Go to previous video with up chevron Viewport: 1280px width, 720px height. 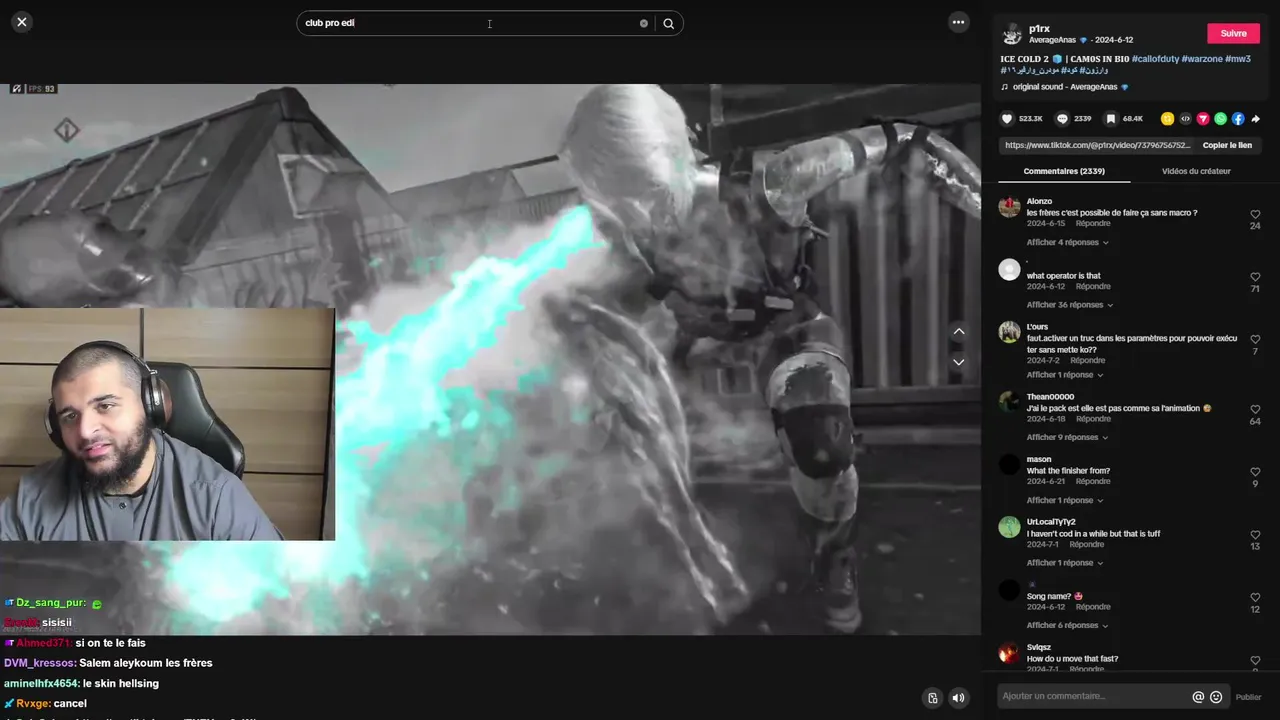[x=958, y=331]
